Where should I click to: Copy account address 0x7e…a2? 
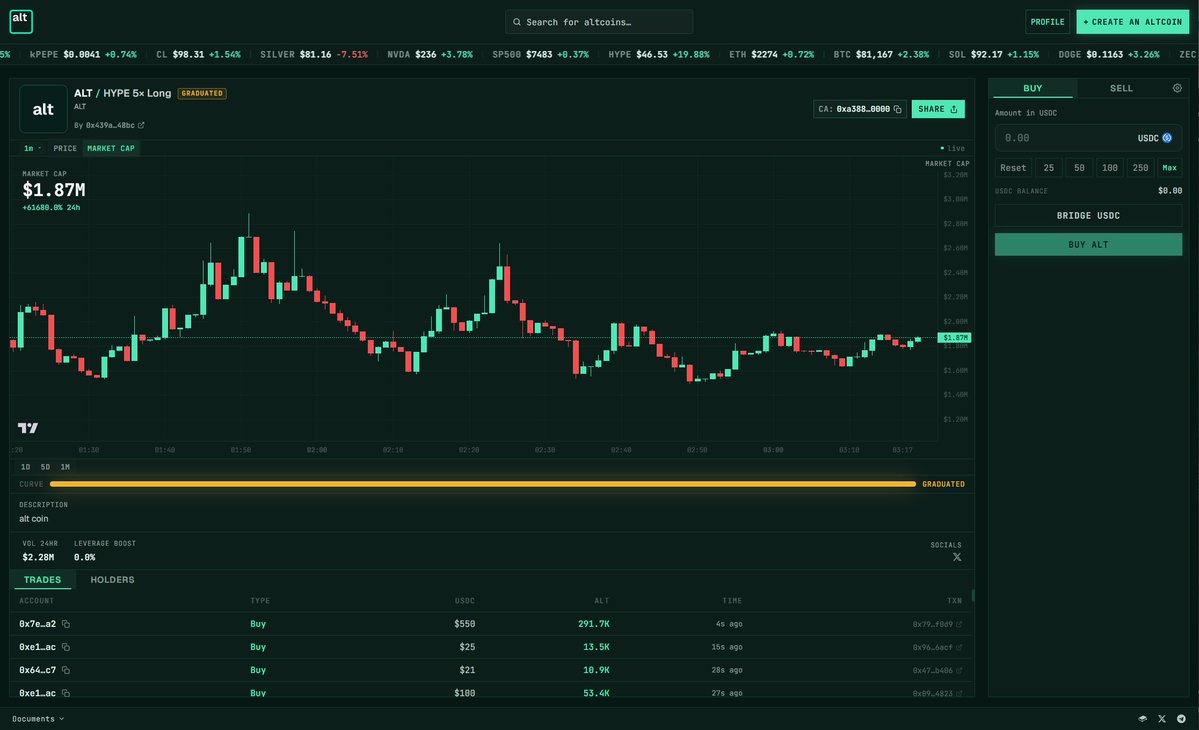point(66,625)
